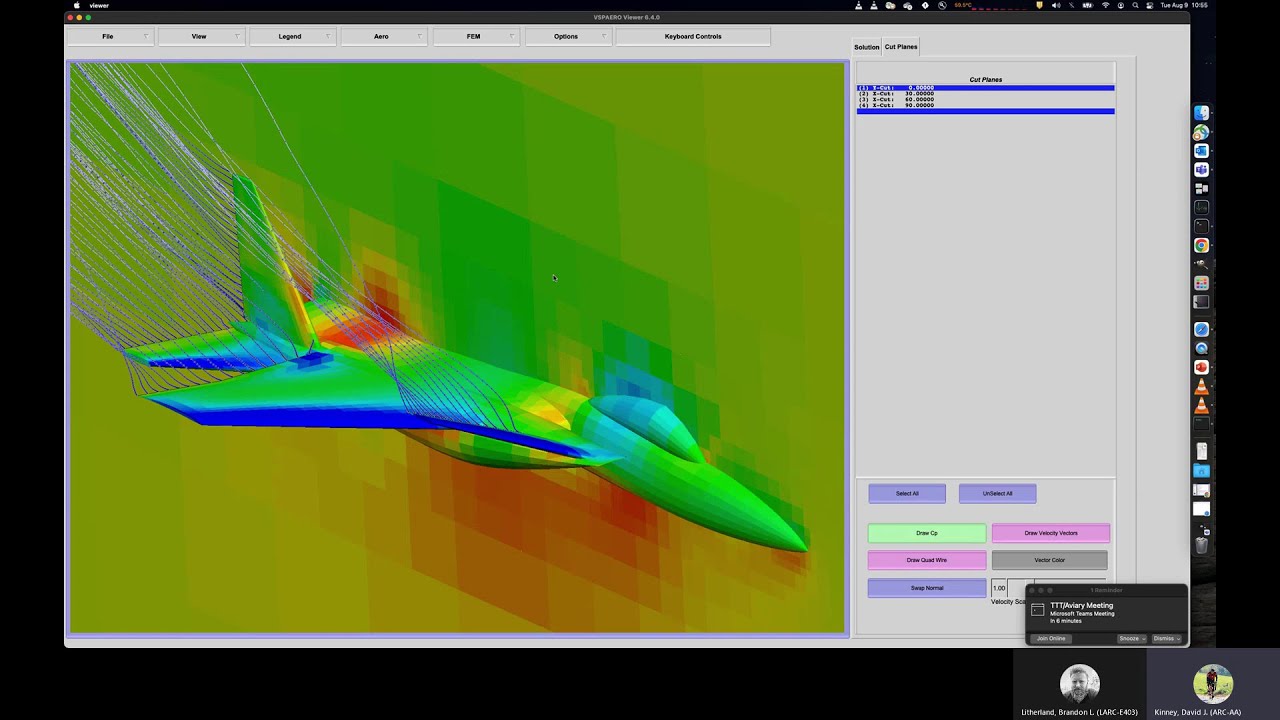Click the TTT/Aviary Meeting reminder title
The image size is (1280, 720).
pyautogui.click(x=1081, y=605)
